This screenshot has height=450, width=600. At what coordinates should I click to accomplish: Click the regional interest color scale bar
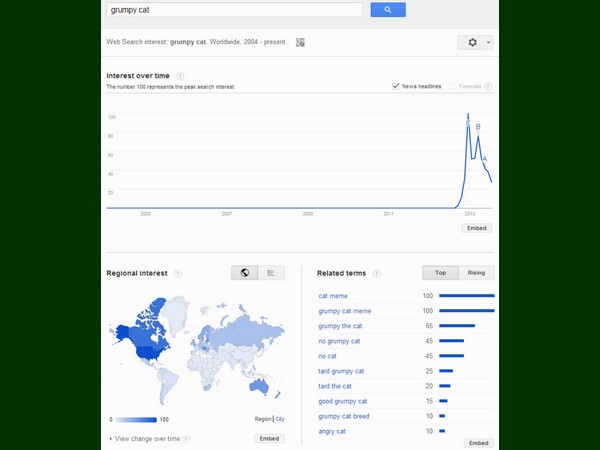coord(137,419)
